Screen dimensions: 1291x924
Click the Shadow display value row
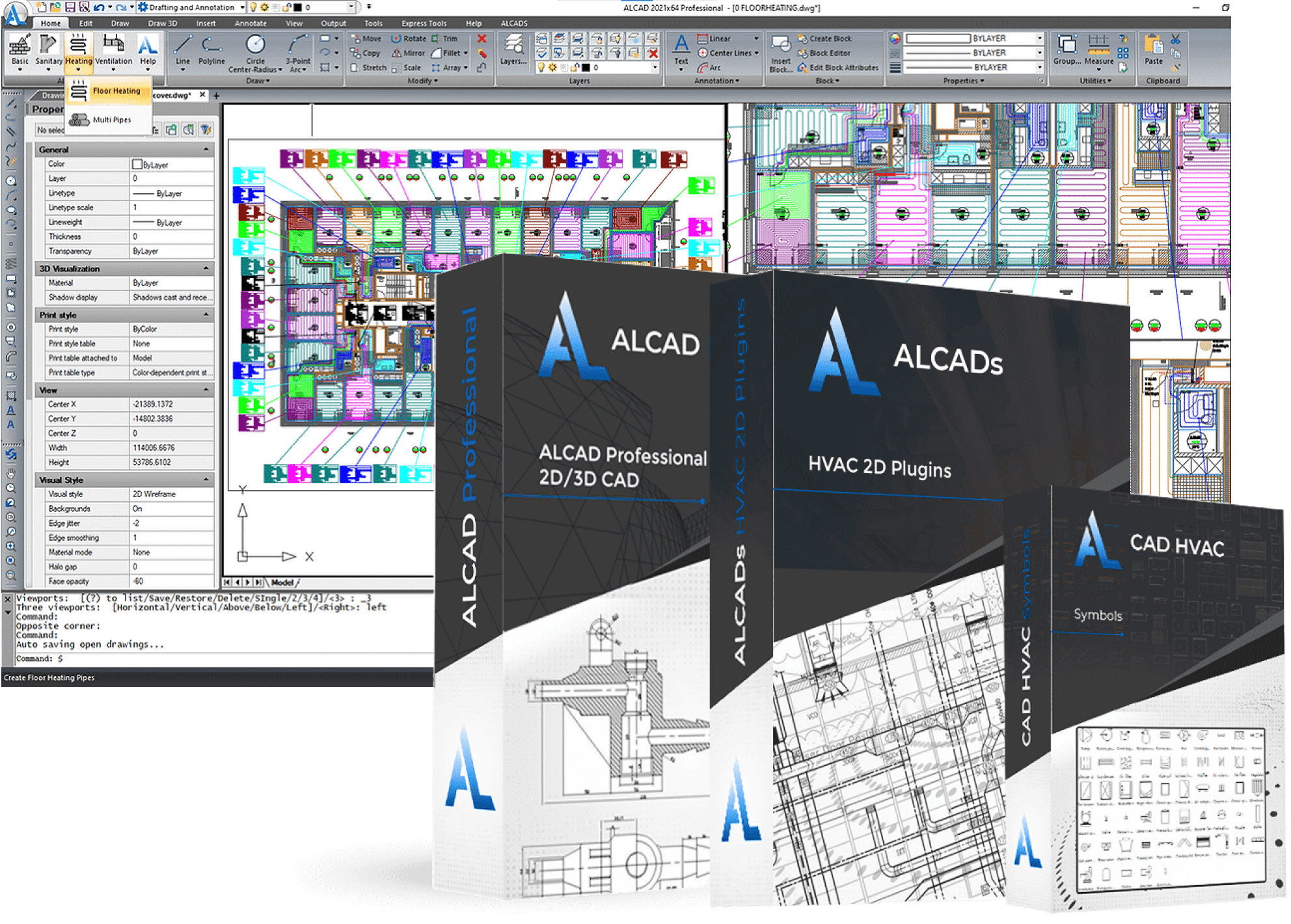click(172, 297)
